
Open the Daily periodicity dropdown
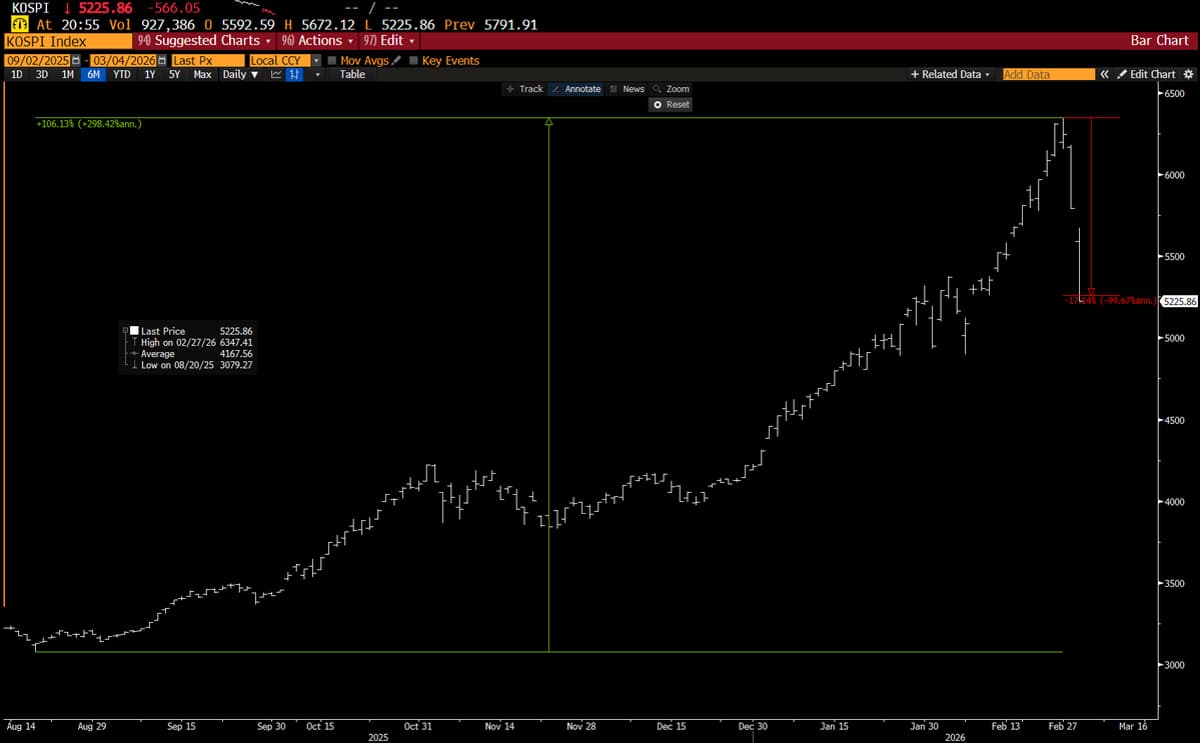[x=239, y=74]
